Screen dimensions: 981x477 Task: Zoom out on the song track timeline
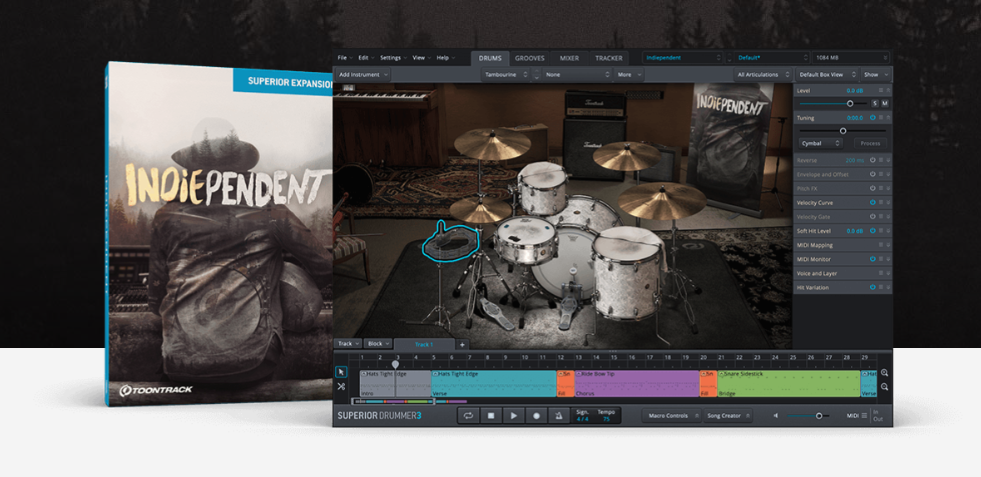[x=884, y=387]
